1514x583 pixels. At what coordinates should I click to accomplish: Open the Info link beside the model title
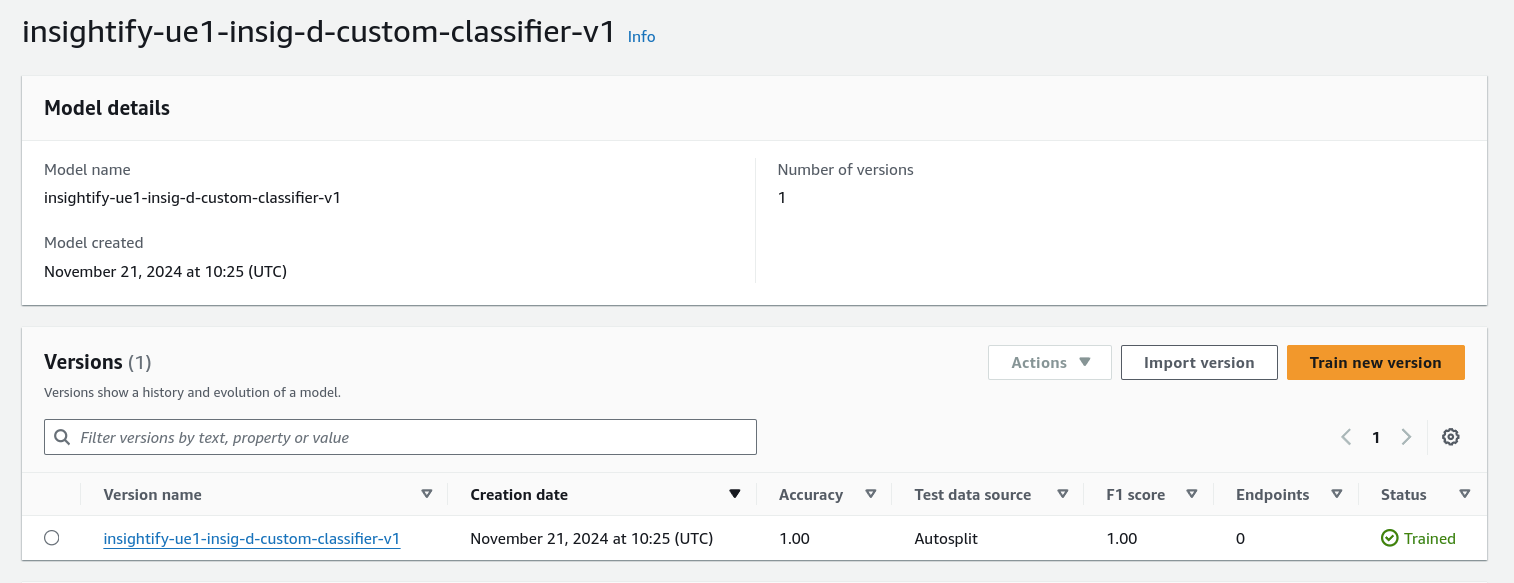coord(641,36)
